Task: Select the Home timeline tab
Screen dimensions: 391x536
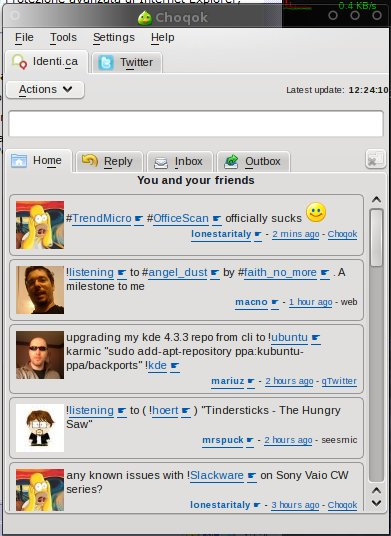Action: 38,160
